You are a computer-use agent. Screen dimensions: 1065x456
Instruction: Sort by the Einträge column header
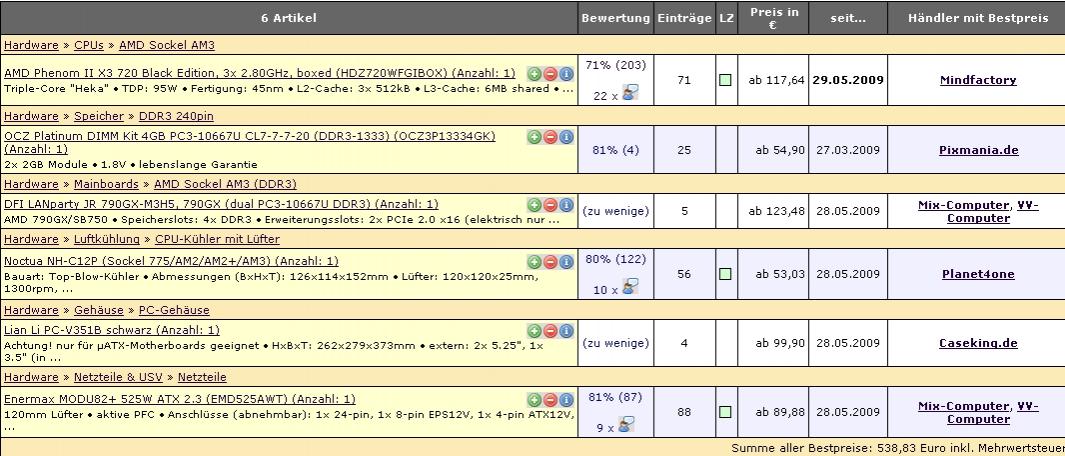[x=684, y=18]
